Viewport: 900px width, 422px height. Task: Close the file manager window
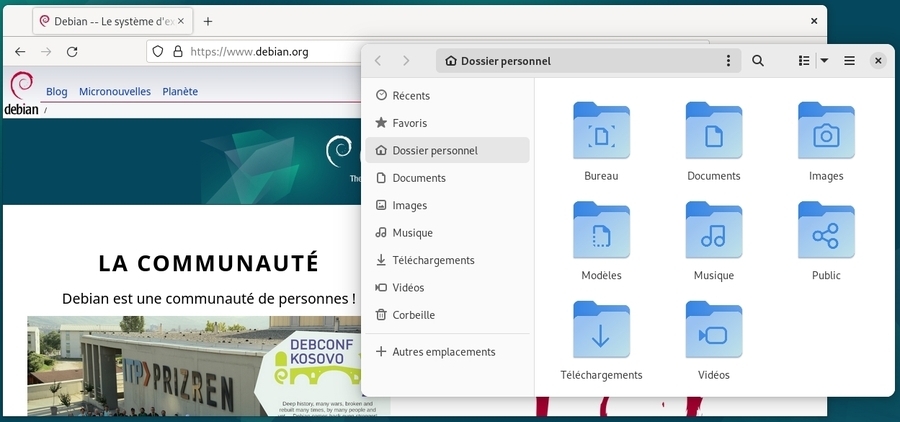point(878,60)
